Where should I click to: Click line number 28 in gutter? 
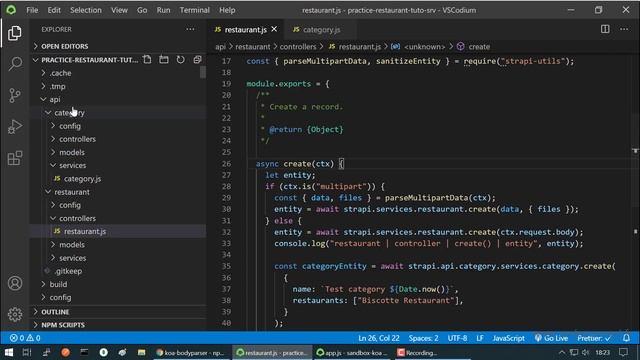pyautogui.click(x=226, y=186)
